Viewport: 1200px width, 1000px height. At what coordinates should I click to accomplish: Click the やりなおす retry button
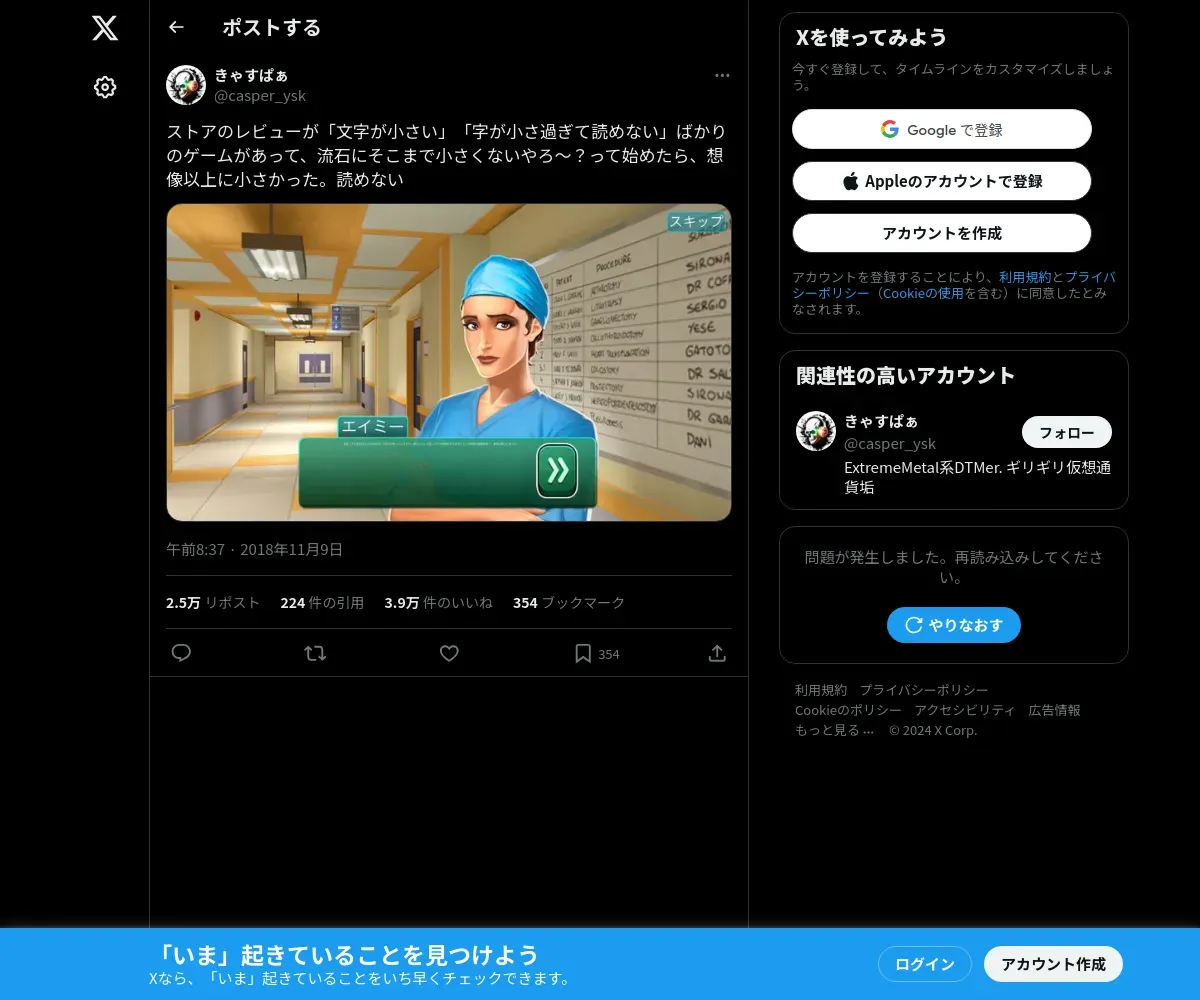point(954,625)
